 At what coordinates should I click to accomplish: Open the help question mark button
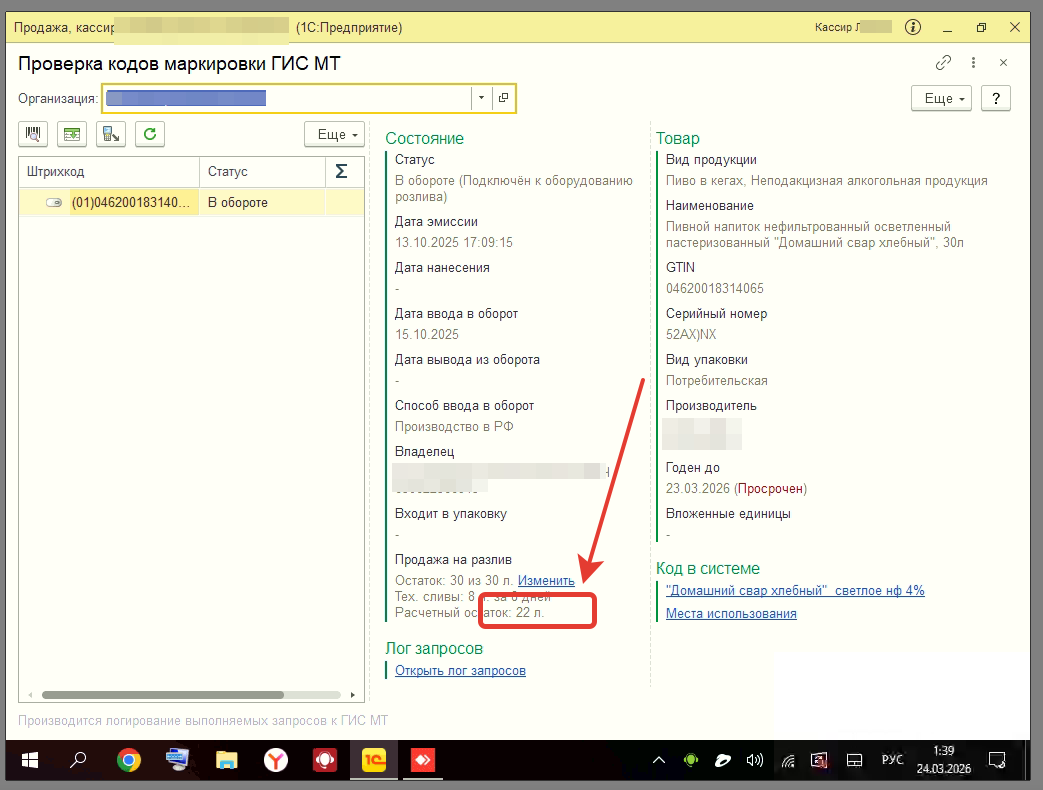(x=996, y=98)
